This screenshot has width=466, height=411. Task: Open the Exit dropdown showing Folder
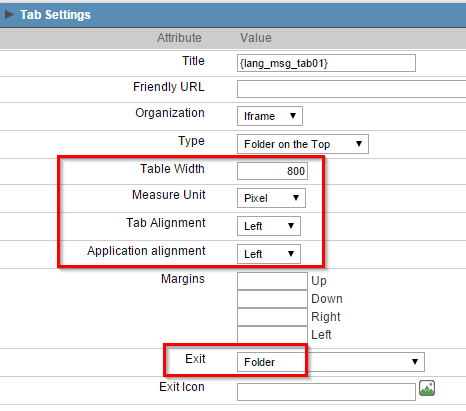coord(331,362)
